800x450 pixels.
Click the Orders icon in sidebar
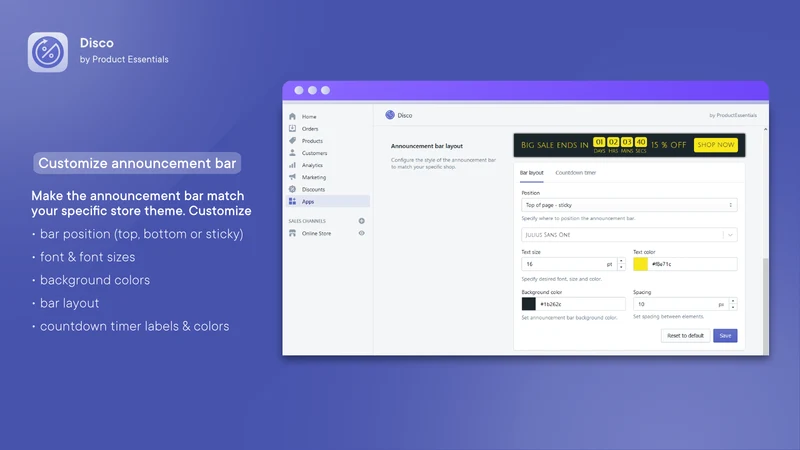click(292, 129)
